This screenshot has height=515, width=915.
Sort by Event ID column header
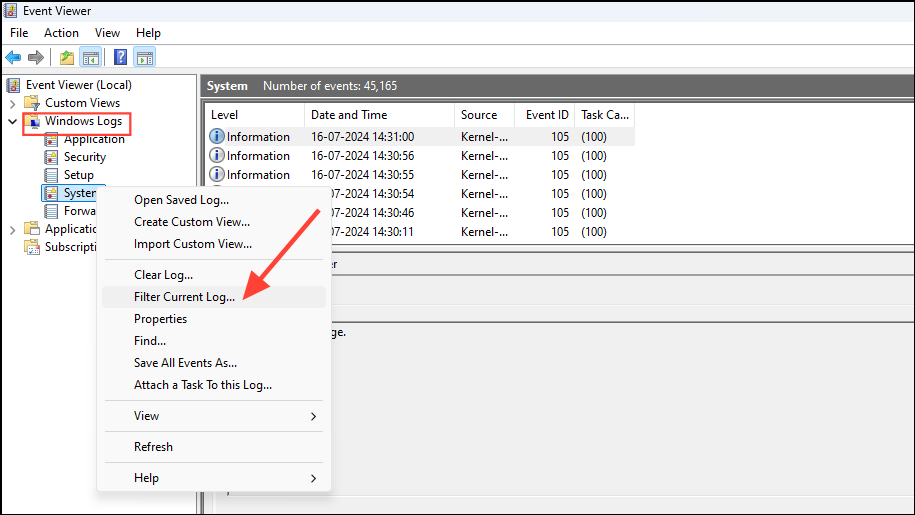click(x=544, y=115)
